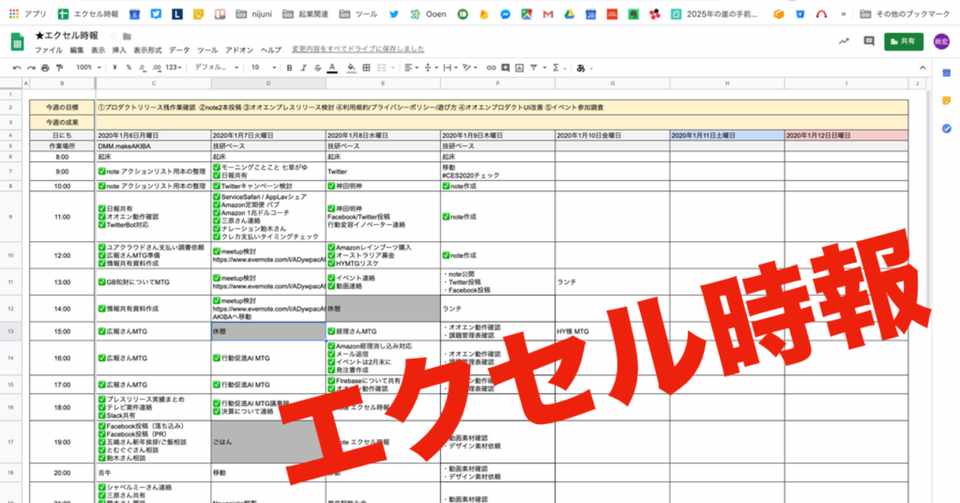This screenshot has width=960, height=503.
Task: Open the horizontal align dropdown
Action: pyautogui.click(x=411, y=68)
